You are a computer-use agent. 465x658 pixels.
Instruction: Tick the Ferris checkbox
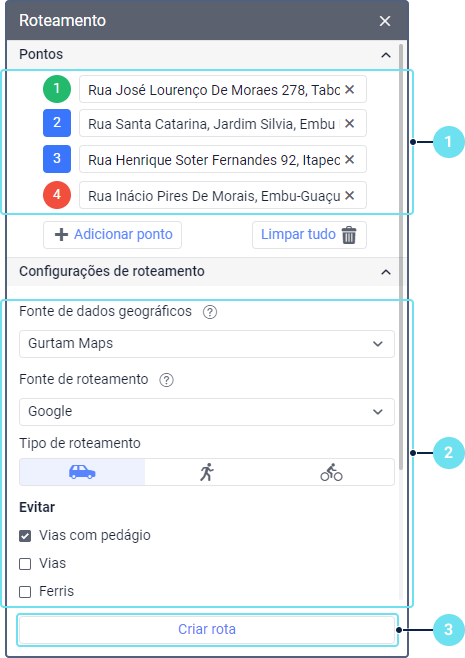[25, 592]
